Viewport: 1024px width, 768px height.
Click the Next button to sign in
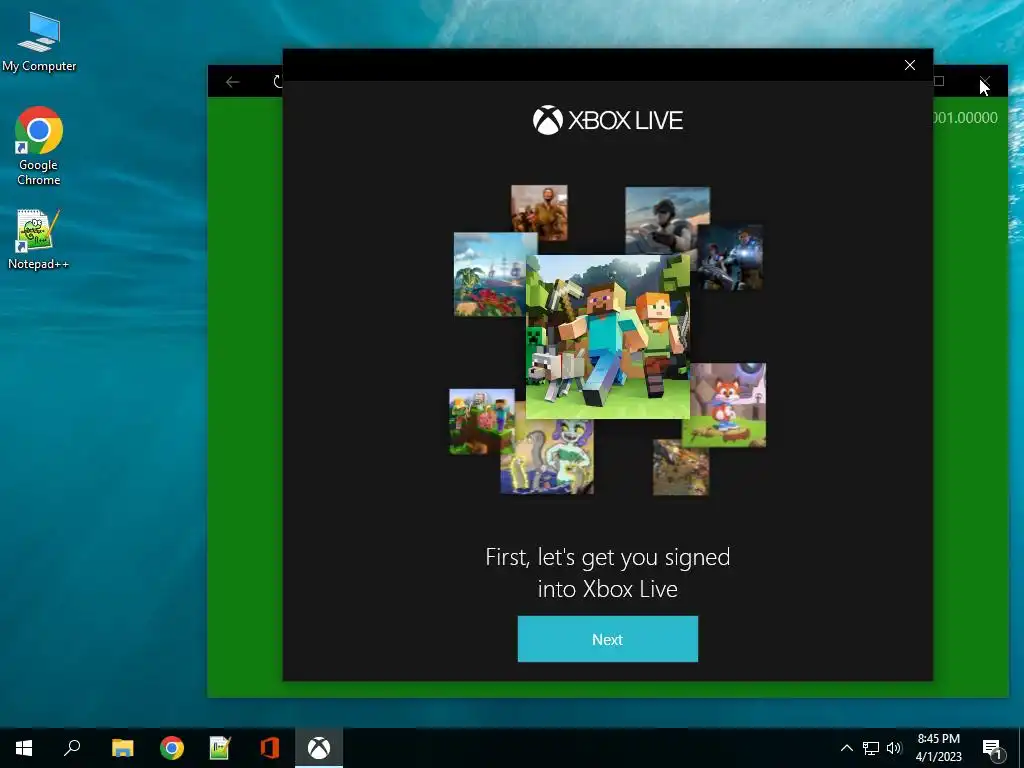click(x=607, y=639)
